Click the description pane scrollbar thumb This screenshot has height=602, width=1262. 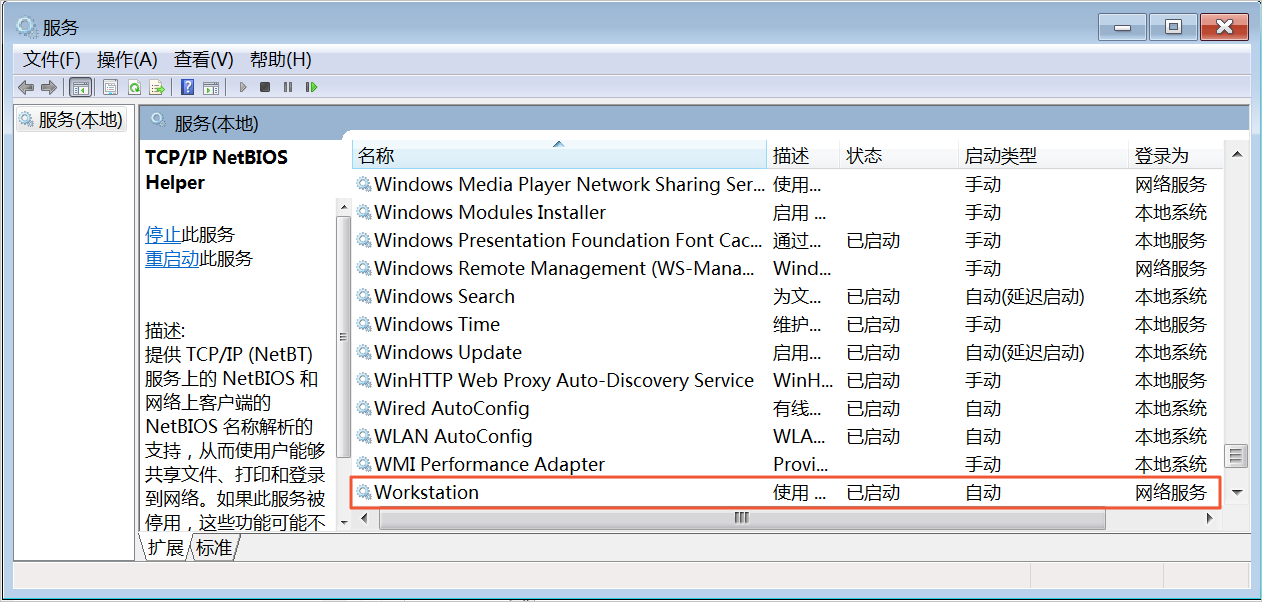[344, 337]
